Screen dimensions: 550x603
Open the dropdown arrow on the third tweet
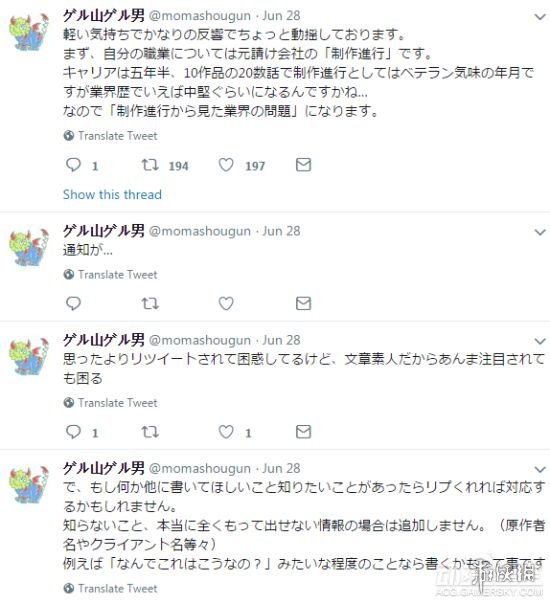click(540, 341)
